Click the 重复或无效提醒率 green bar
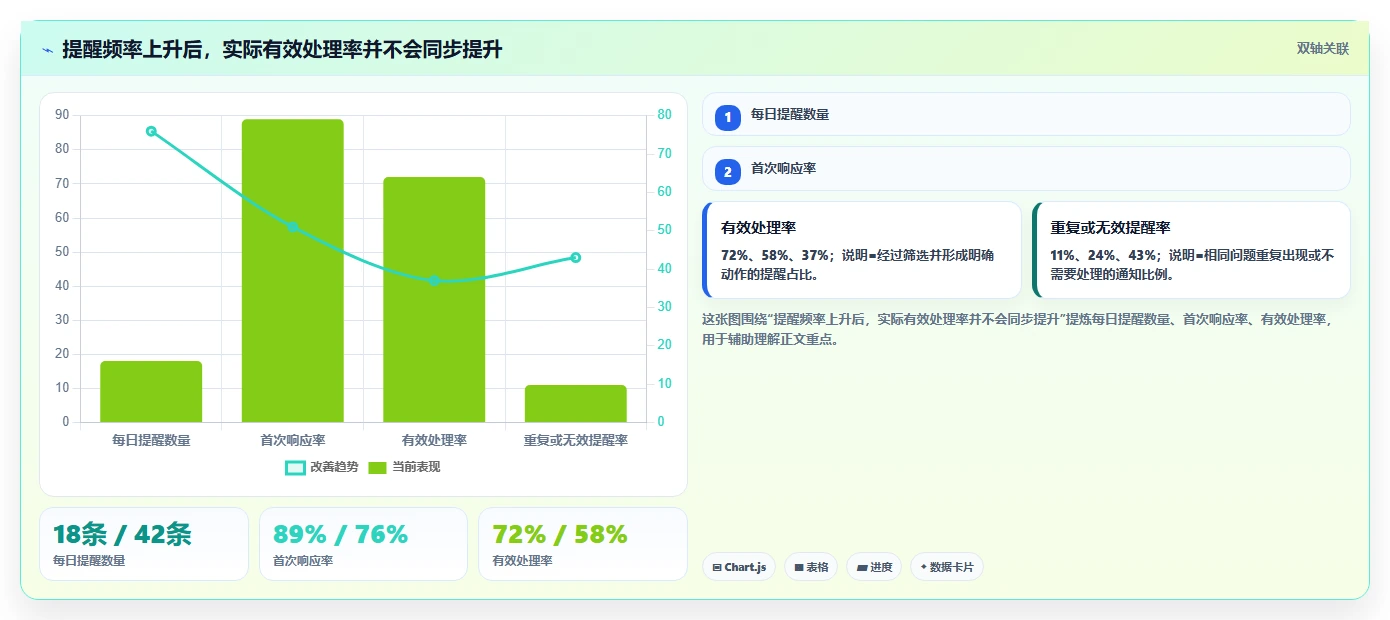The width and height of the screenshot is (1390, 620). click(576, 403)
